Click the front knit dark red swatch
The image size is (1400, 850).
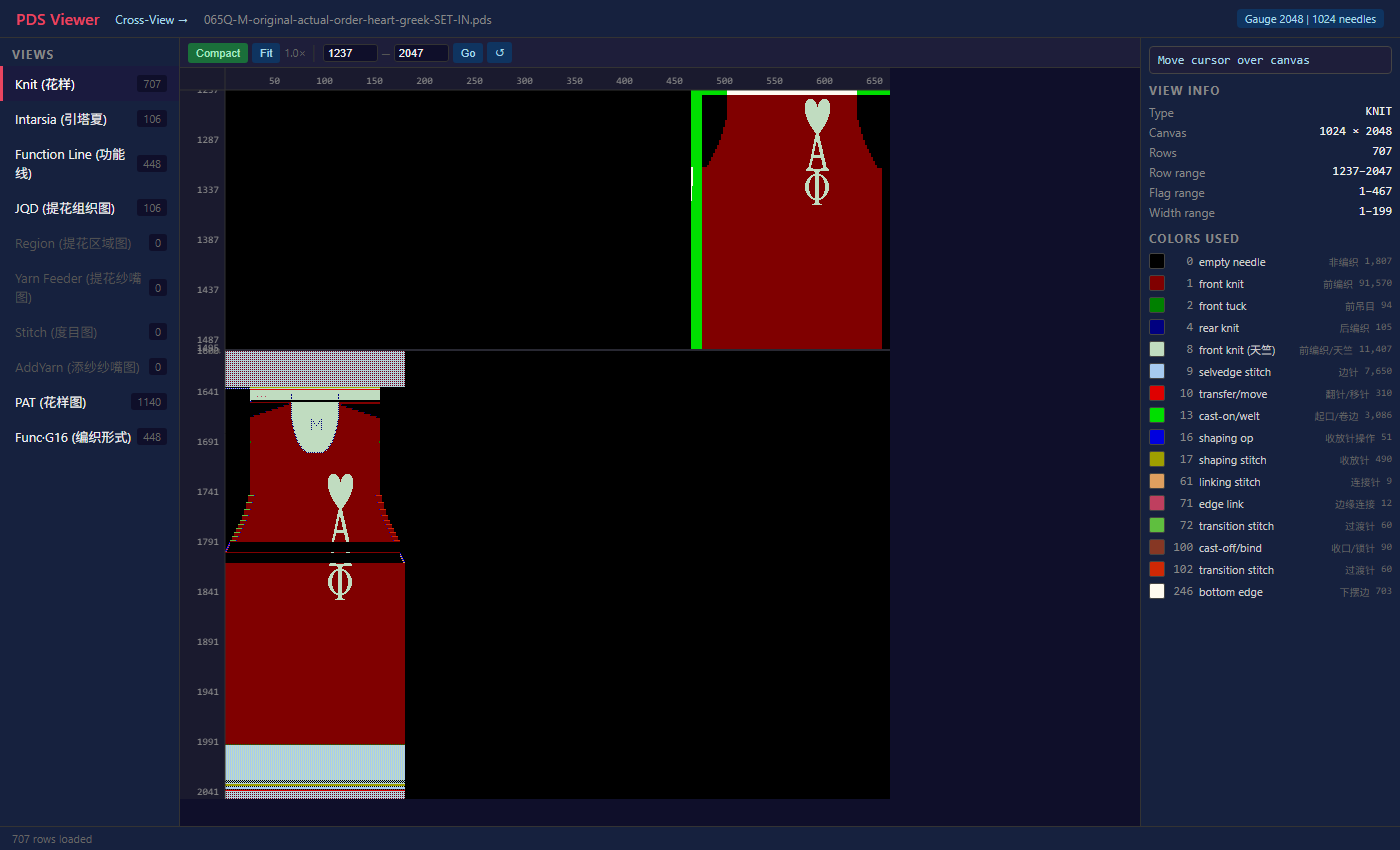(1157, 283)
